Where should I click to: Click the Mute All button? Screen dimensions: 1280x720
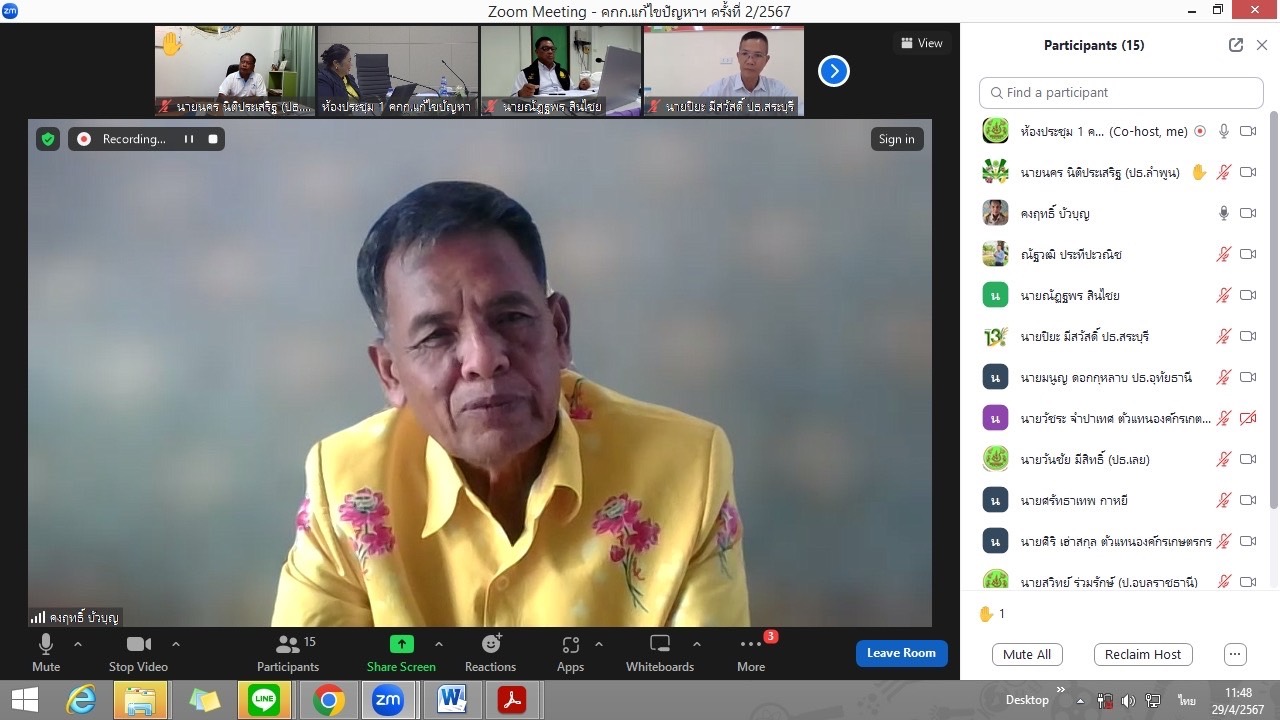click(x=1027, y=654)
